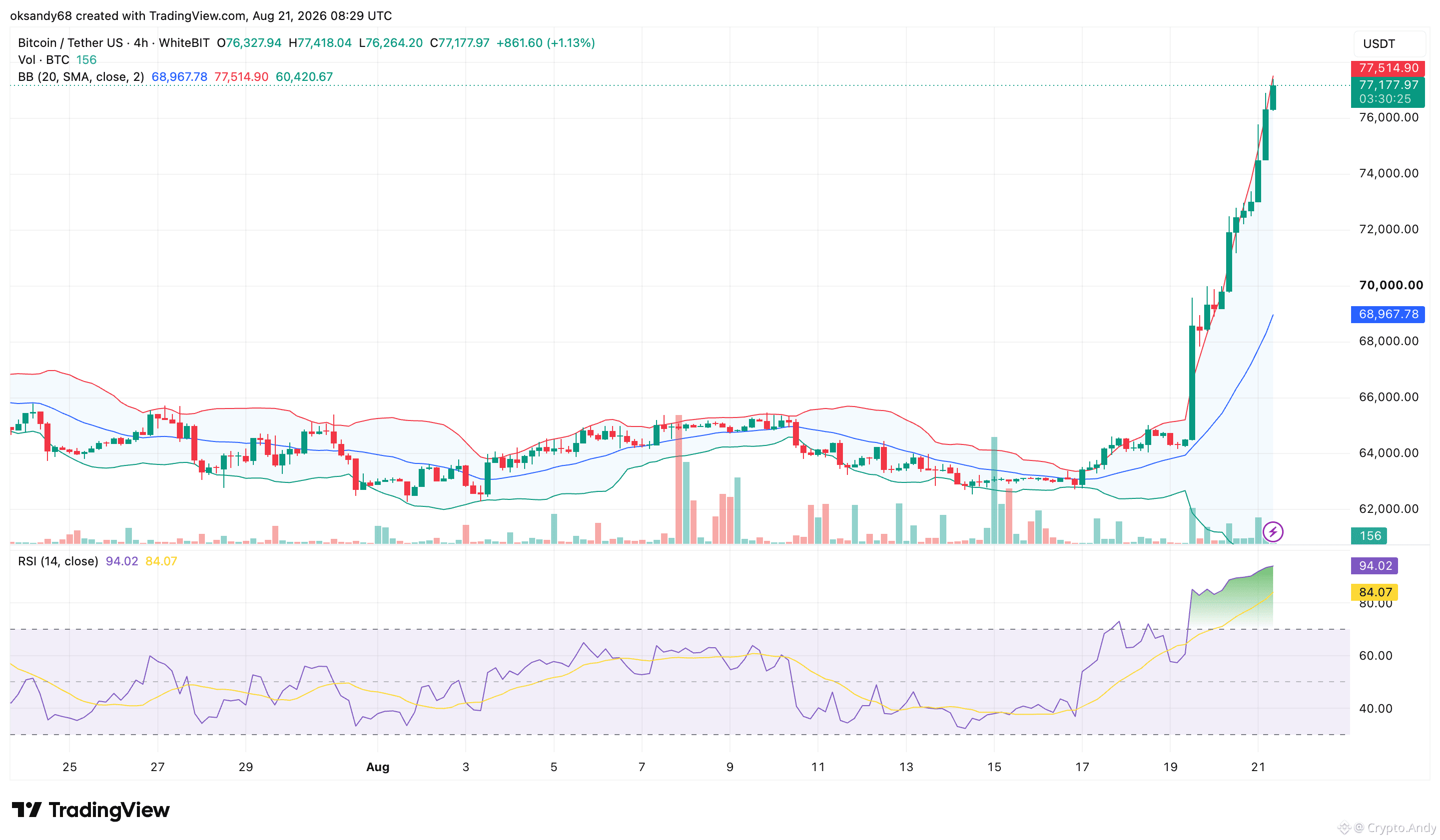Select the RSI (14, close) indicator legend

tap(58, 561)
